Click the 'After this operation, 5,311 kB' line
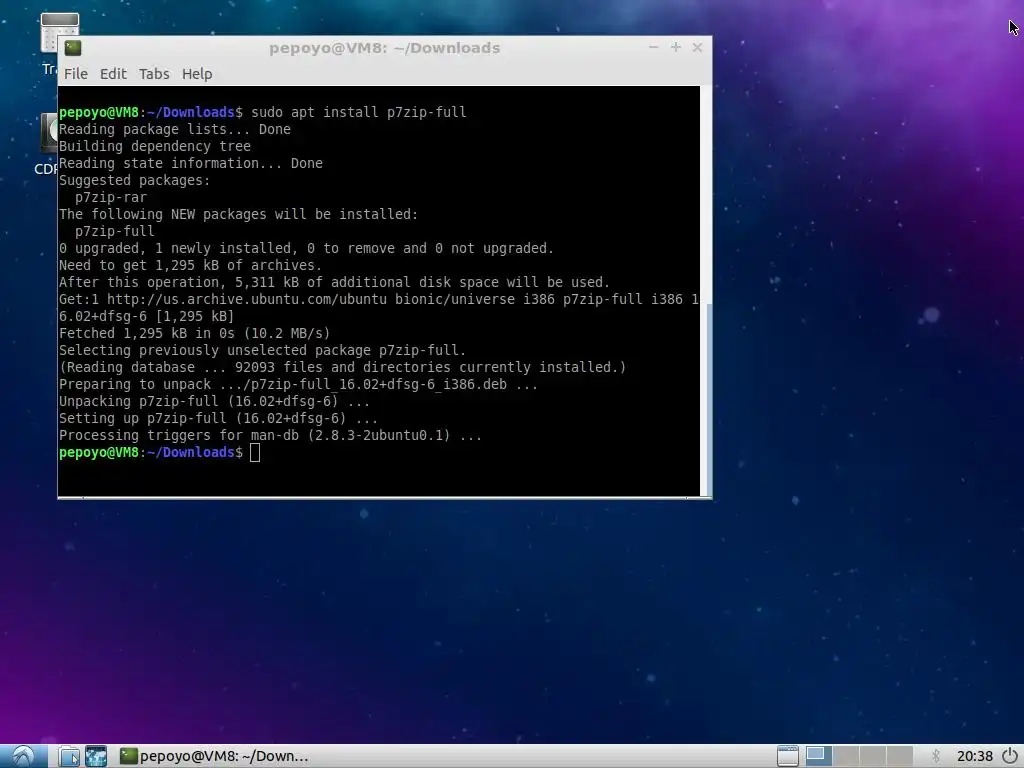Viewport: 1024px width, 768px height. [334, 282]
